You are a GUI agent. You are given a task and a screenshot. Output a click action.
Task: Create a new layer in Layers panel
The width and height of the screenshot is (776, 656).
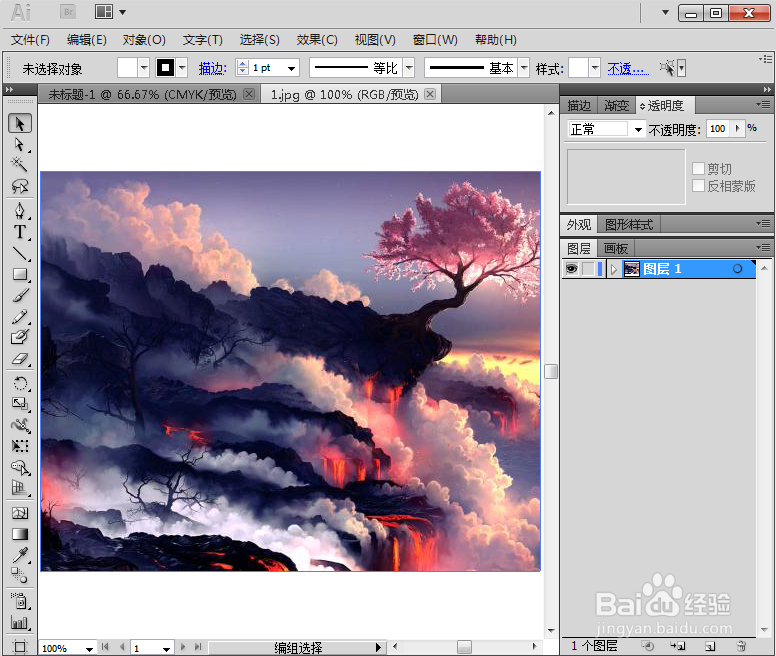[x=711, y=646]
